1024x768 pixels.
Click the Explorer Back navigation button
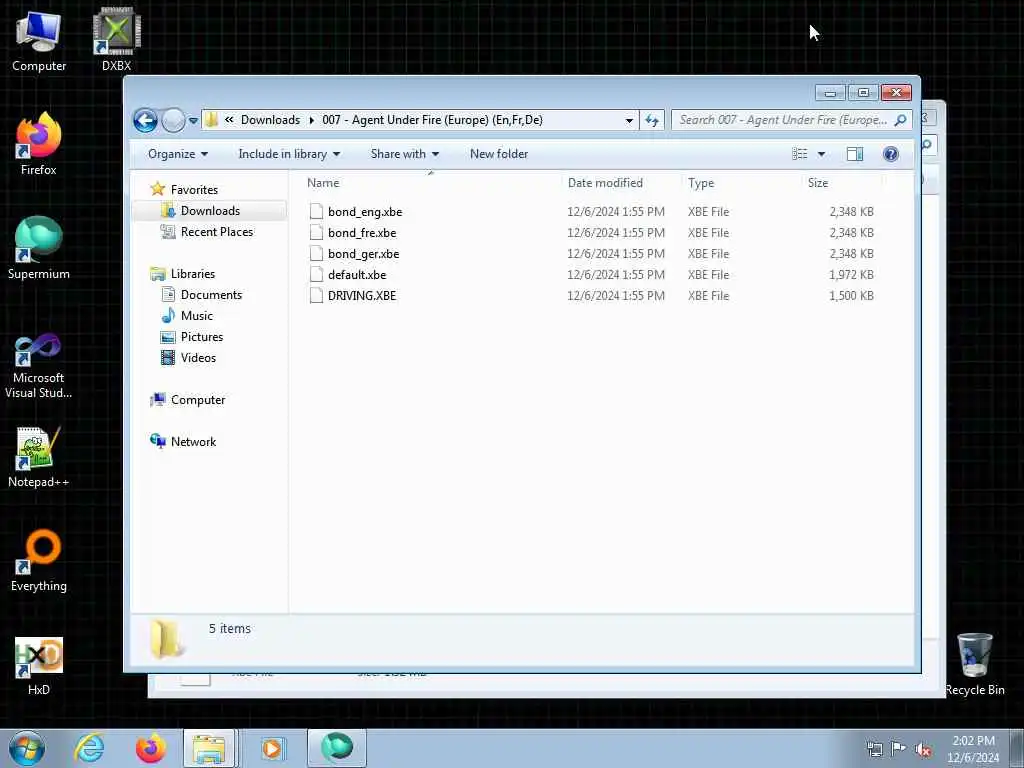click(145, 120)
